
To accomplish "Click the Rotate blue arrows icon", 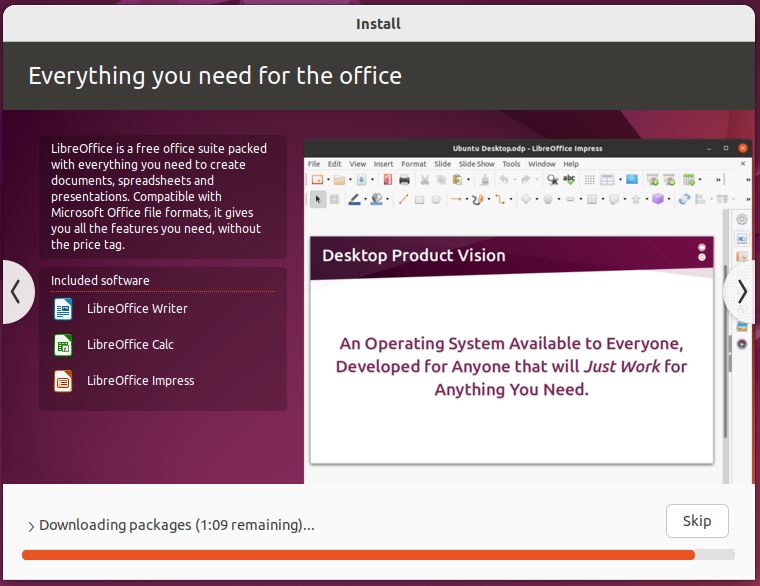I will (684, 199).
